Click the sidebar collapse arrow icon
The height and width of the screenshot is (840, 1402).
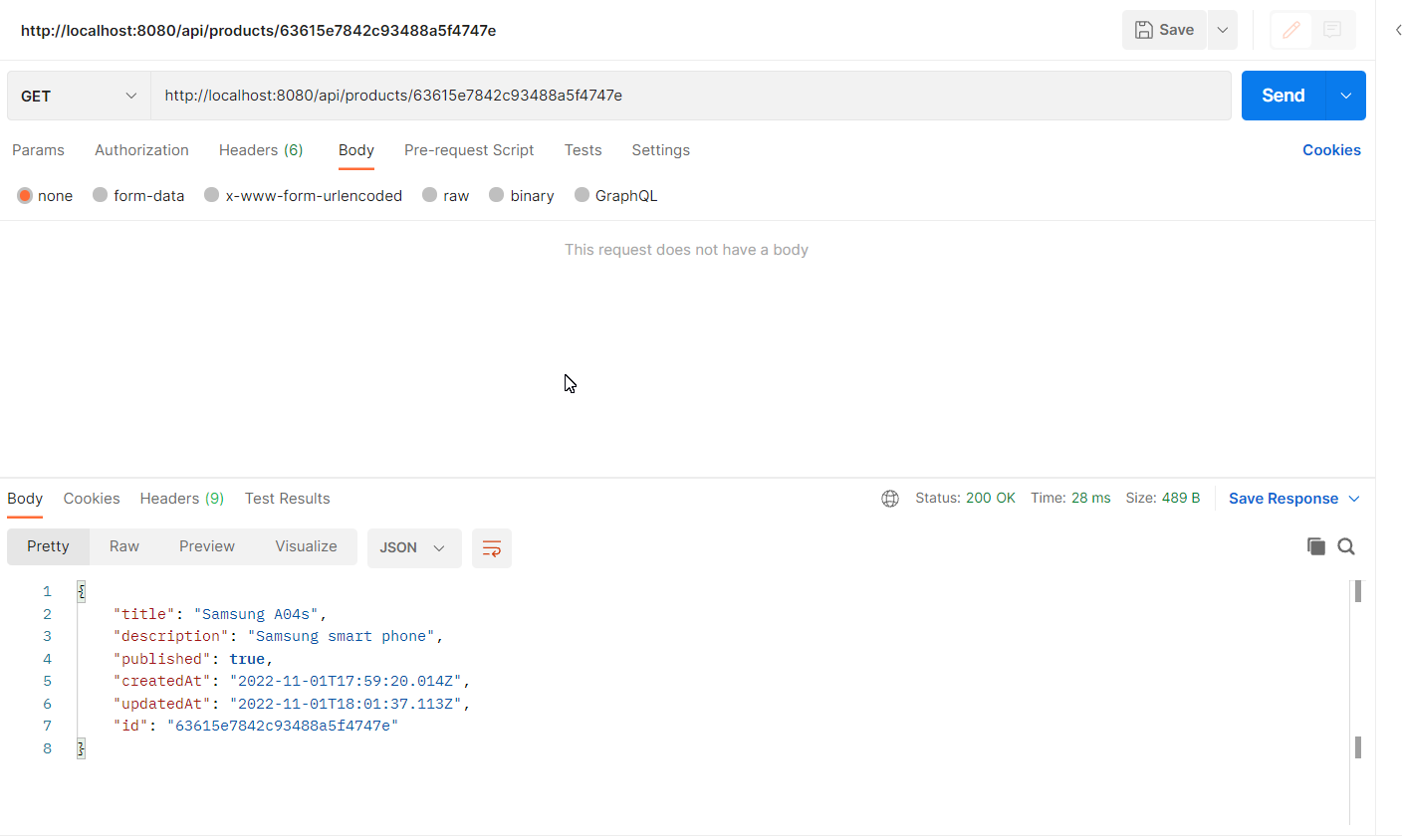pos(1397,30)
